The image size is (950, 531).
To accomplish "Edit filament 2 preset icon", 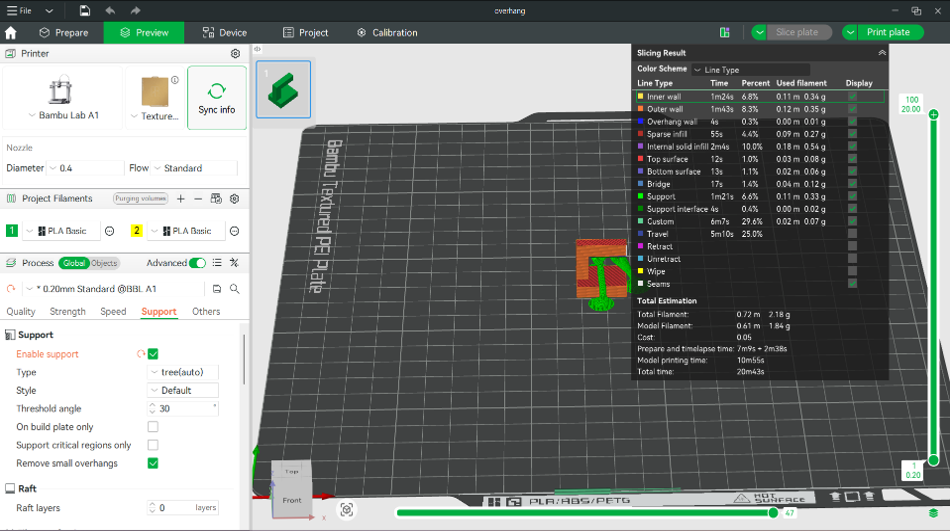I will point(234,231).
